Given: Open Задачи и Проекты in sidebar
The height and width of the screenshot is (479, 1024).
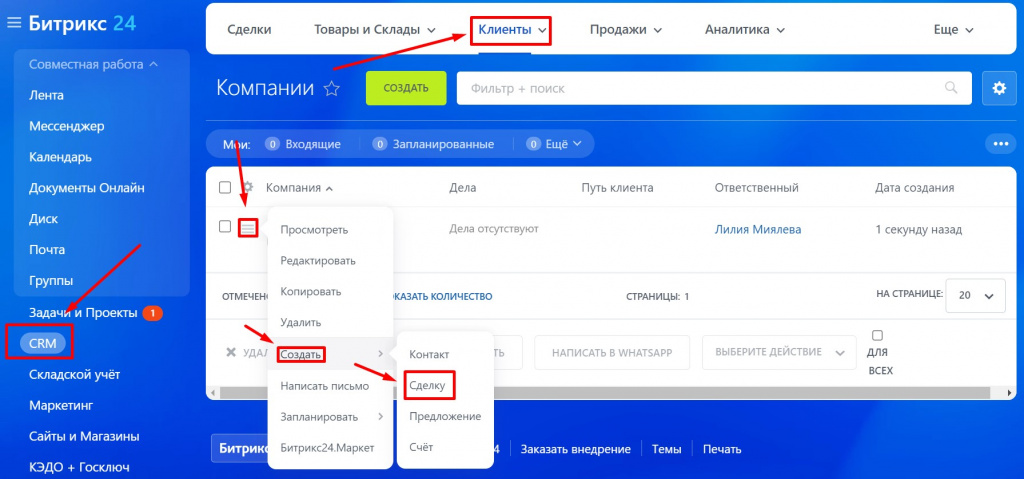Looking at the screenshot, I should coord(83,313).
